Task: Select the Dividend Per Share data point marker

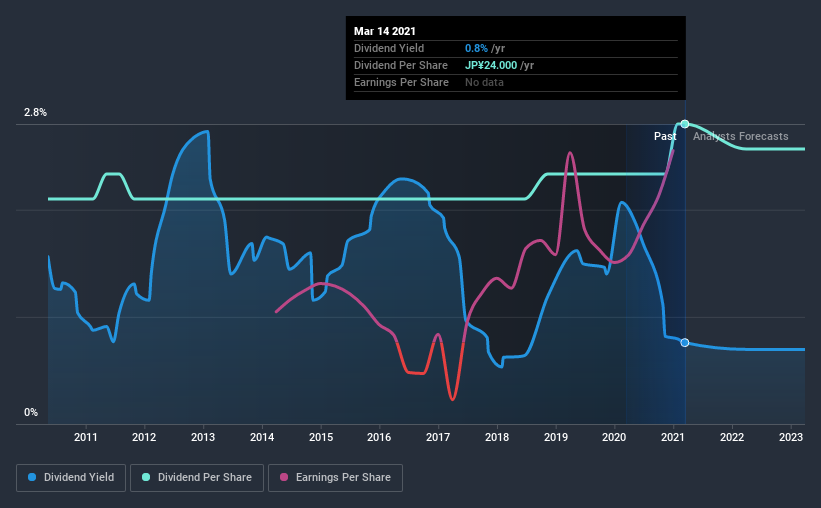Action: click(x=685, y=124)
